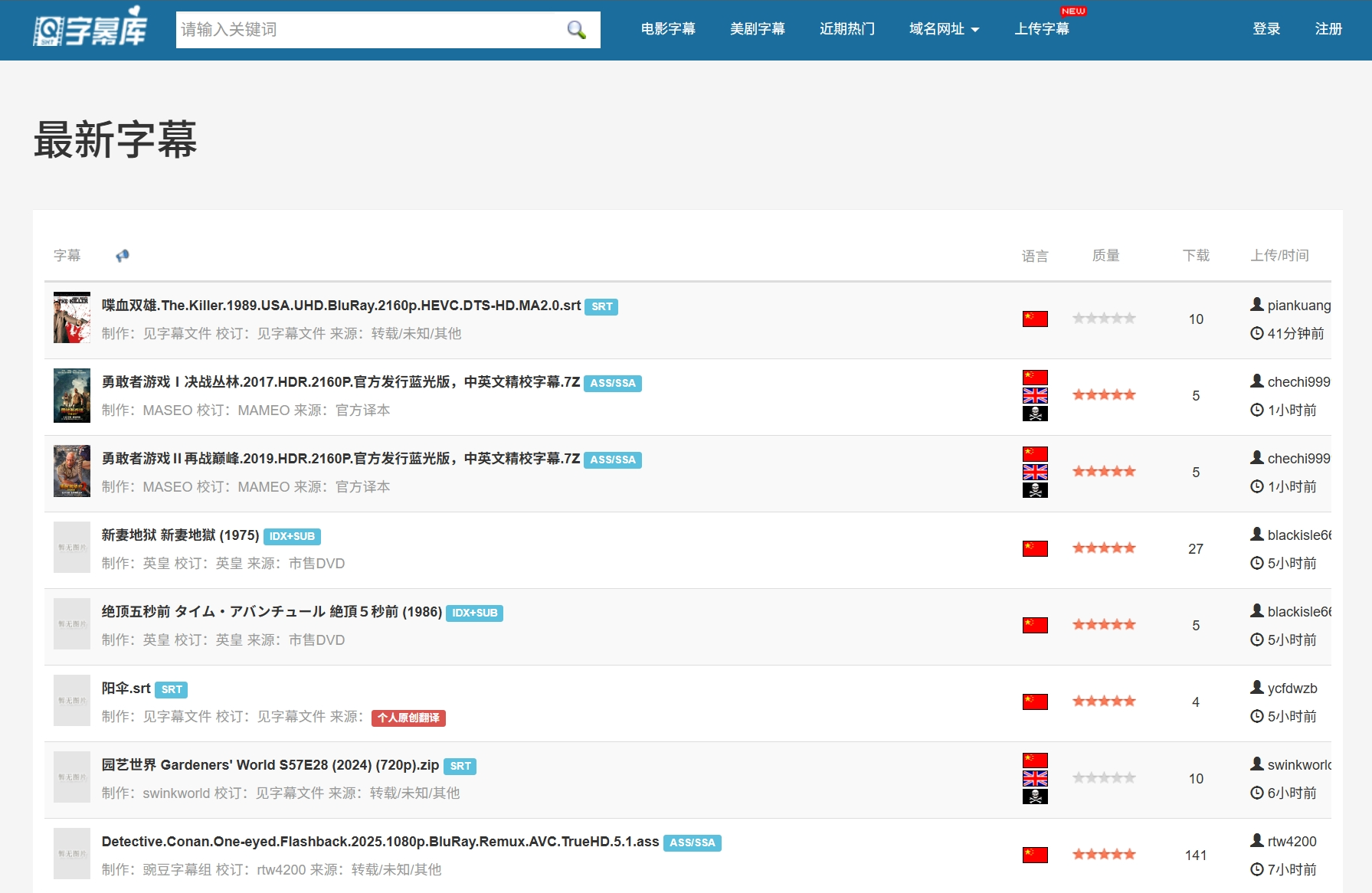Open the 电影字幕 menu item
The image size is (1372, 893).
tap(668, 29)
